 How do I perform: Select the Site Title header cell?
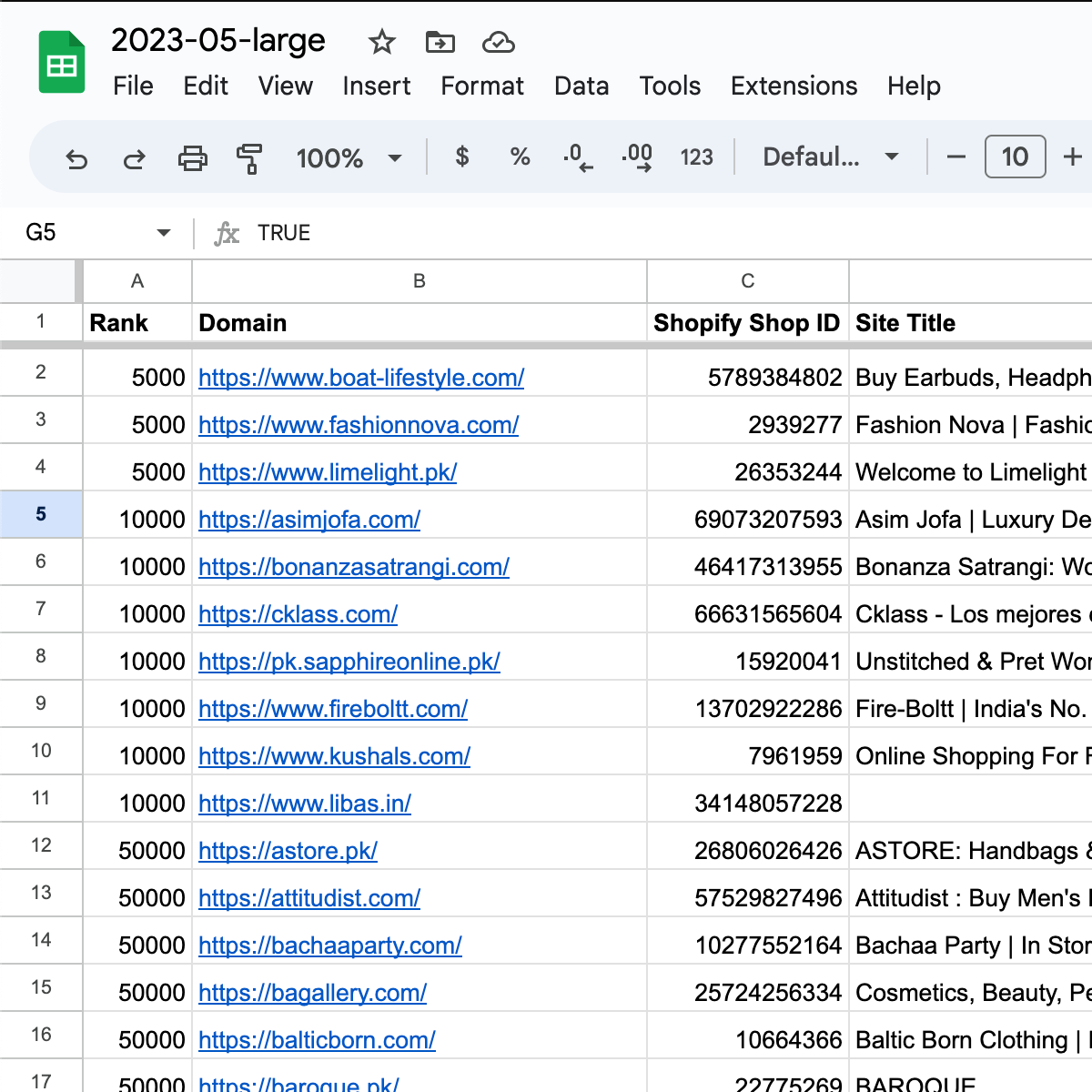(971, 323)
